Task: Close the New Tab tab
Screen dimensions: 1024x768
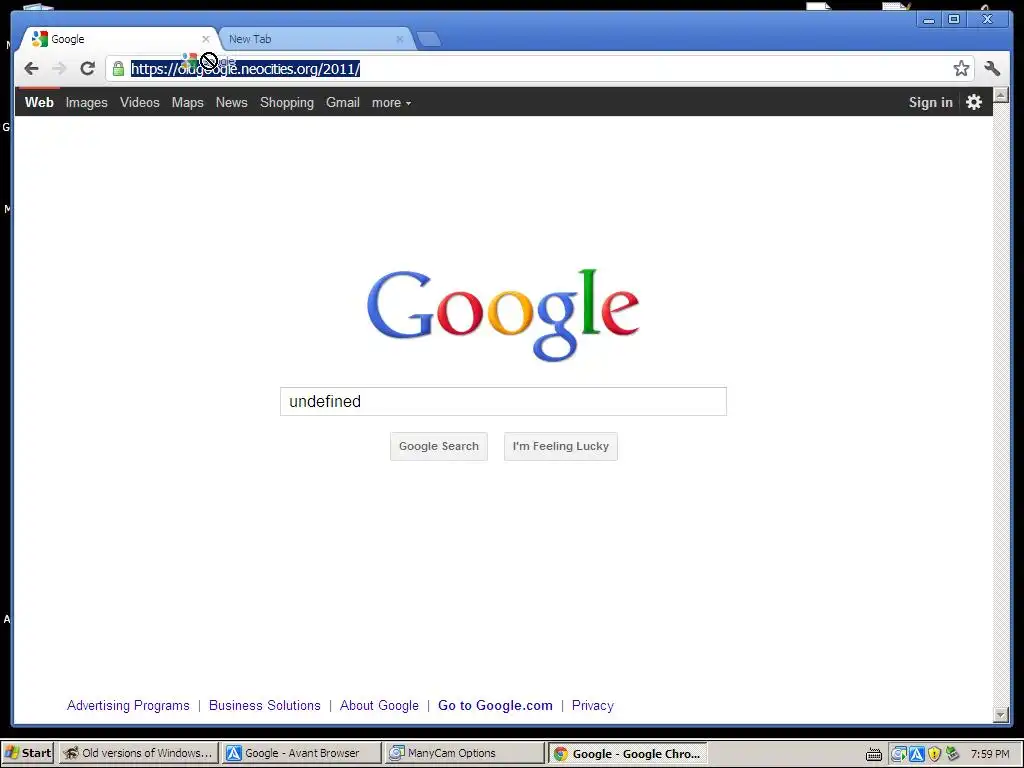Action: point(400,39)
